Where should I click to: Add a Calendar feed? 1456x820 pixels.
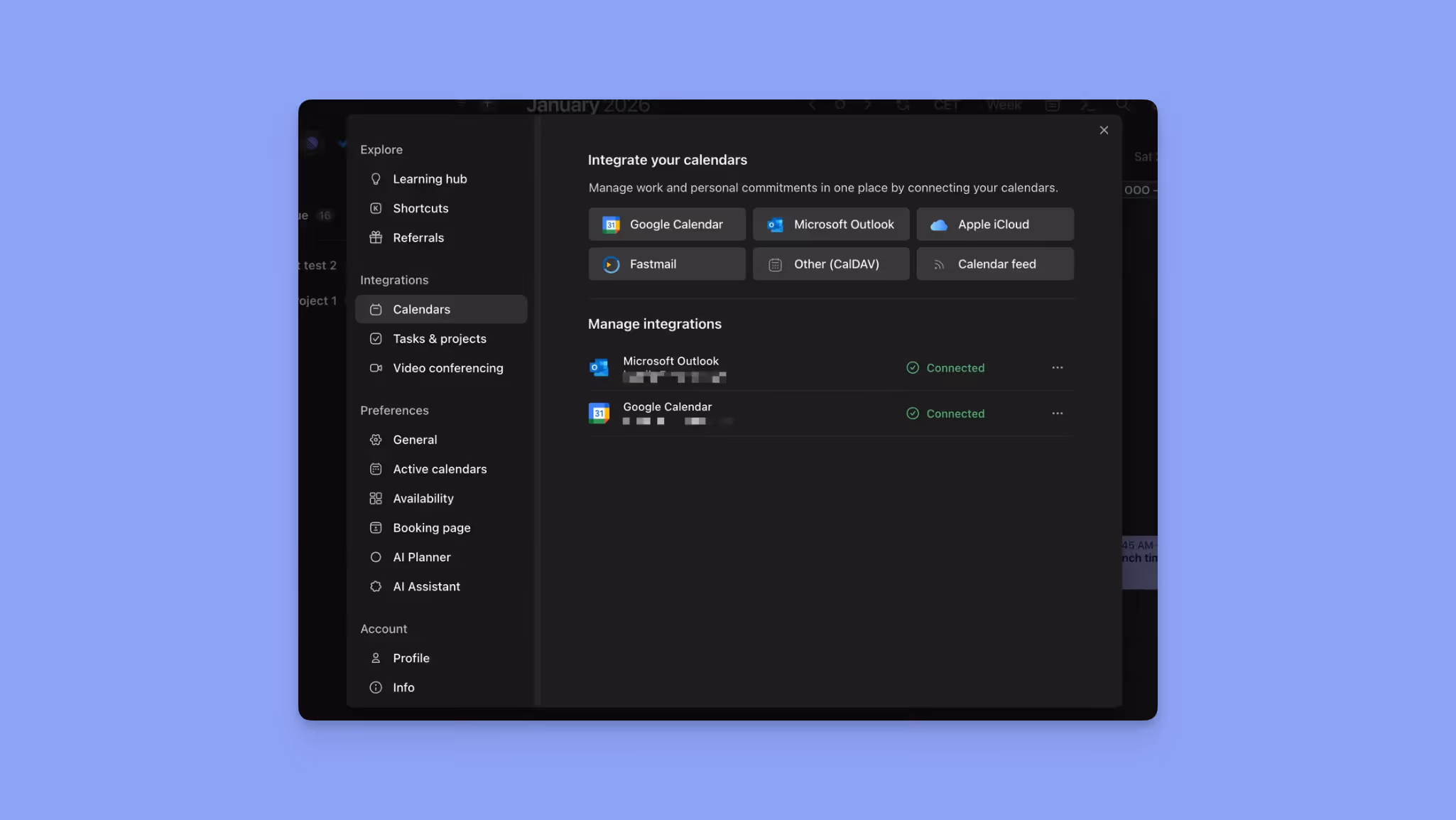[x=994, y=264]
